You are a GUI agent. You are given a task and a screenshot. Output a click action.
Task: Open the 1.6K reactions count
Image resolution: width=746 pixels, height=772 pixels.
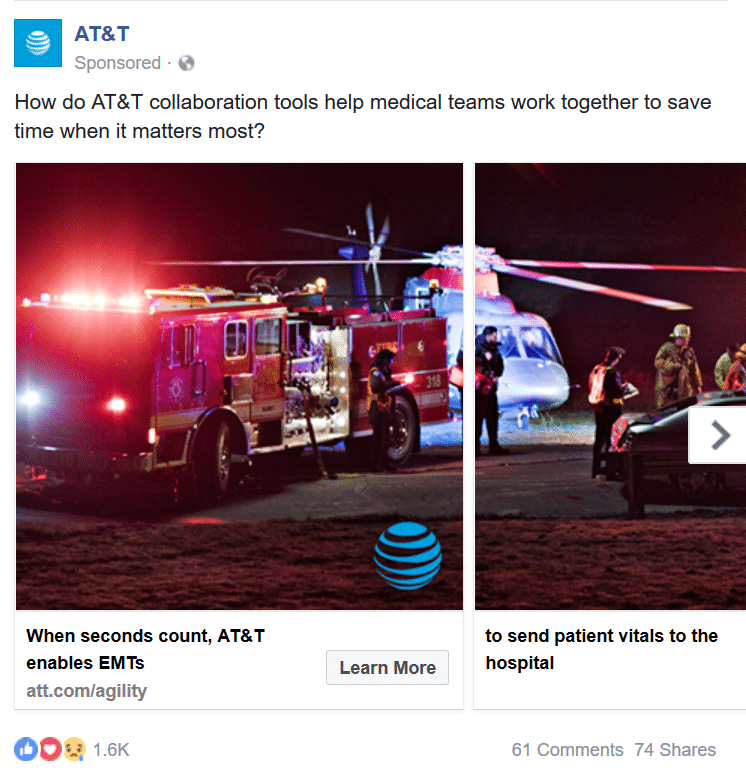pyautogui.click(x=111, y=750)
